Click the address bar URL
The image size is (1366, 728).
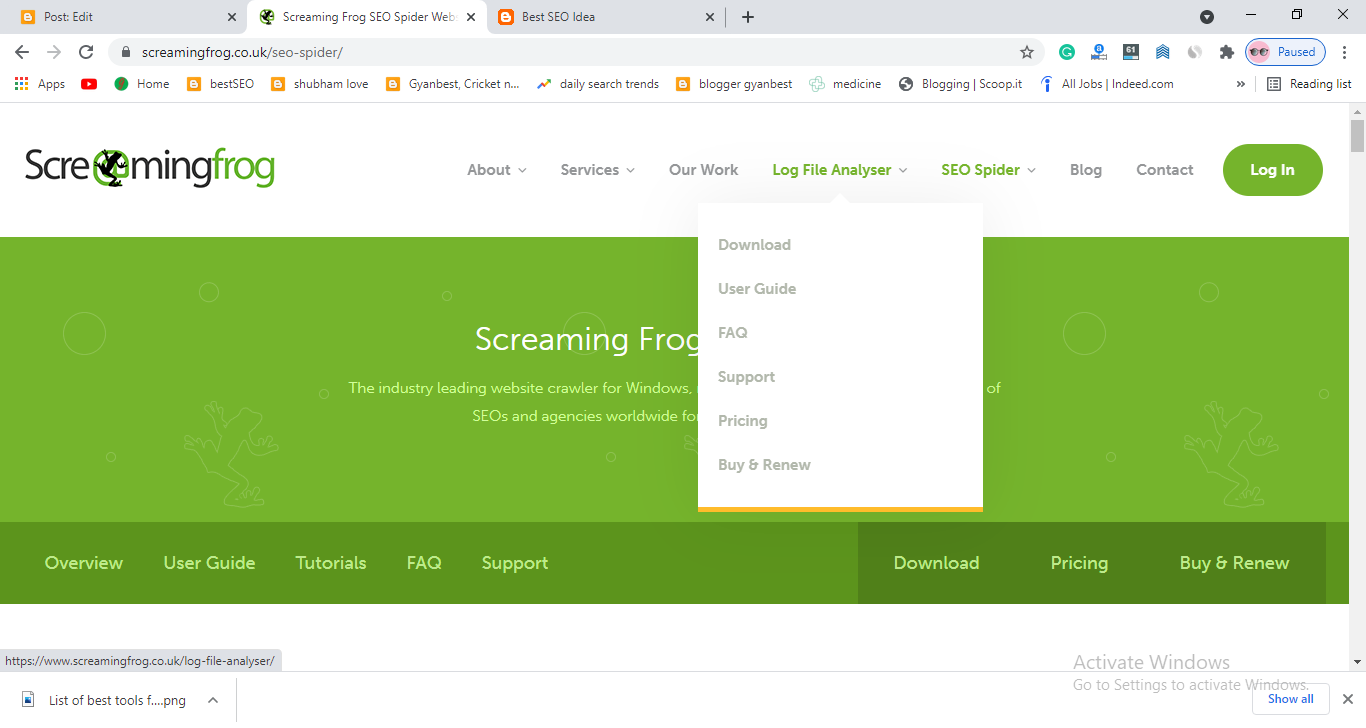pos(242,52)
